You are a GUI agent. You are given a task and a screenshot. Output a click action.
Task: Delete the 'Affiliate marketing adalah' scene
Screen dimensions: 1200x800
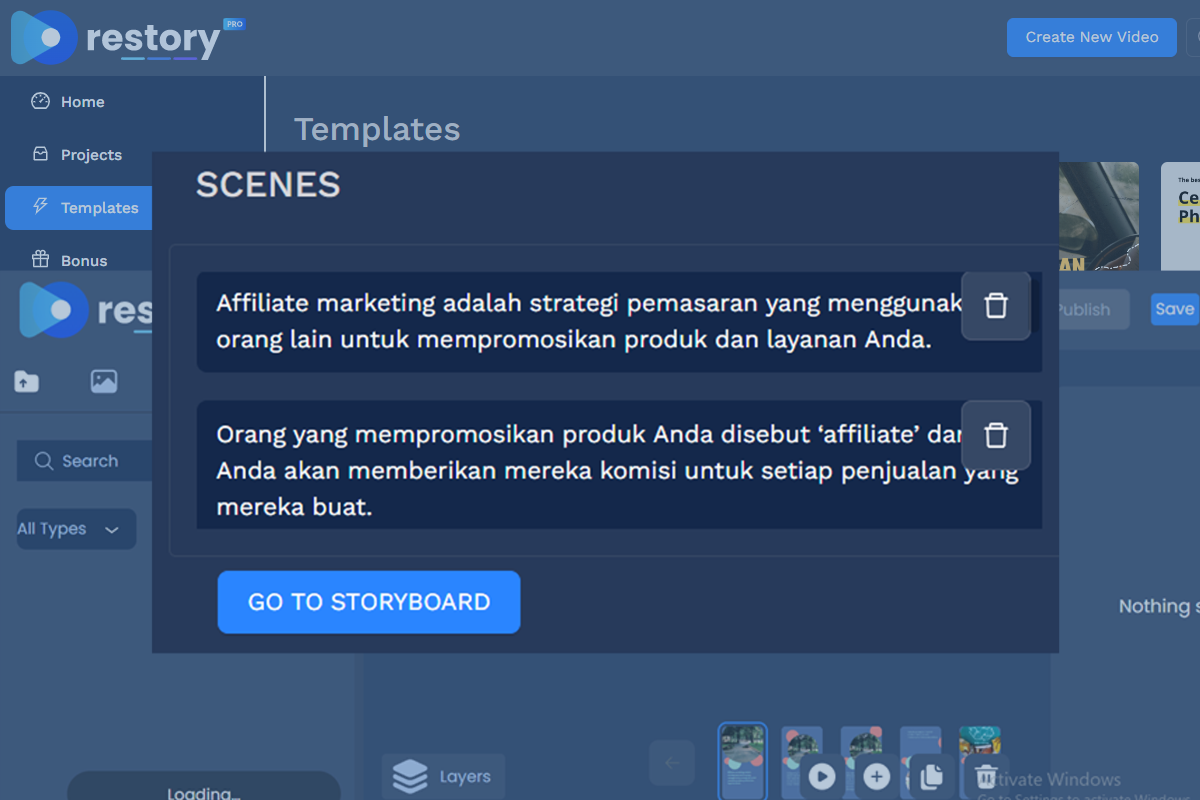click(996, 306)
